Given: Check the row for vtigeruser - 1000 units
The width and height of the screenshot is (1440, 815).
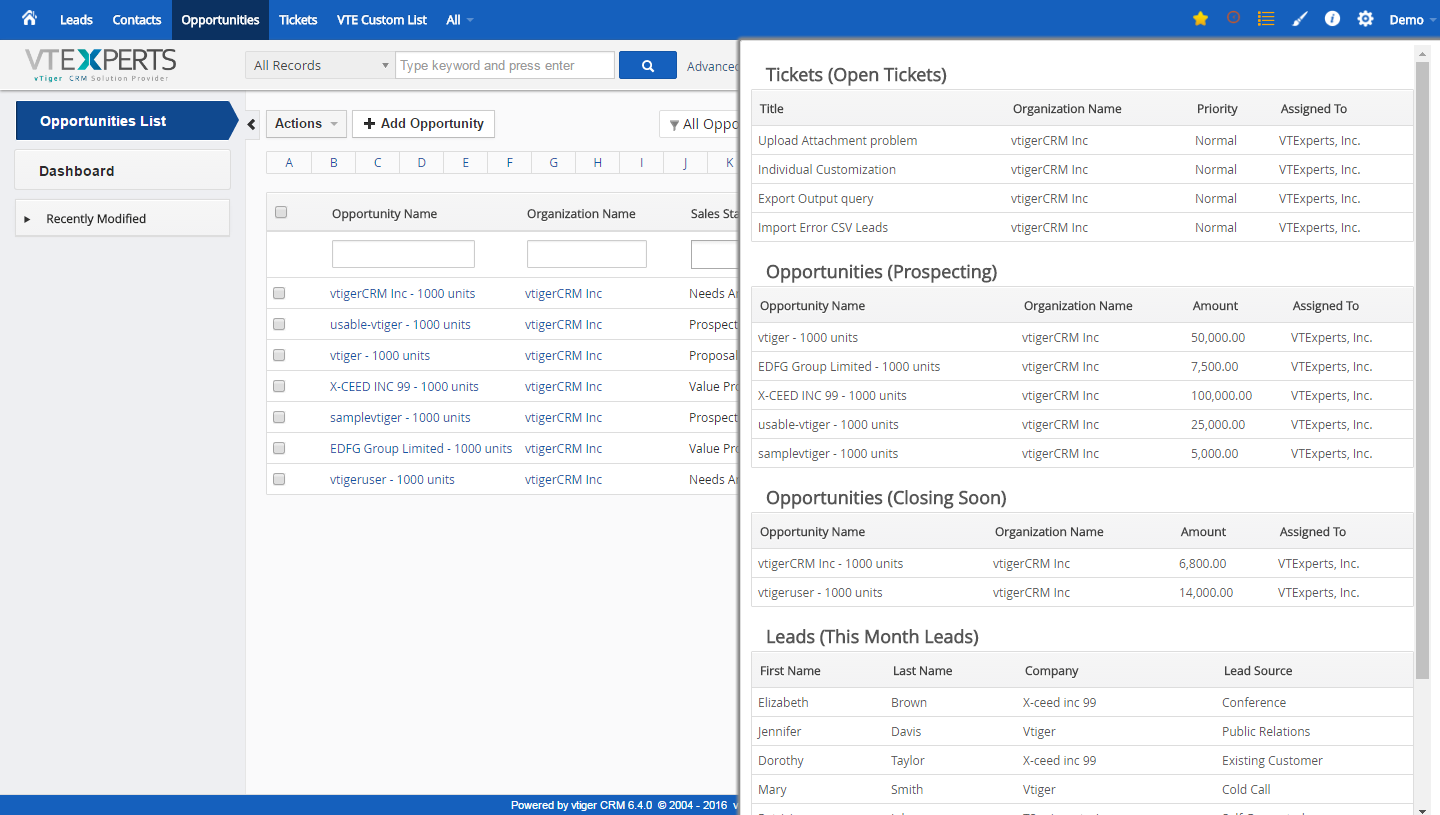Looking at the screenshot, I should (x=279, y=479).
